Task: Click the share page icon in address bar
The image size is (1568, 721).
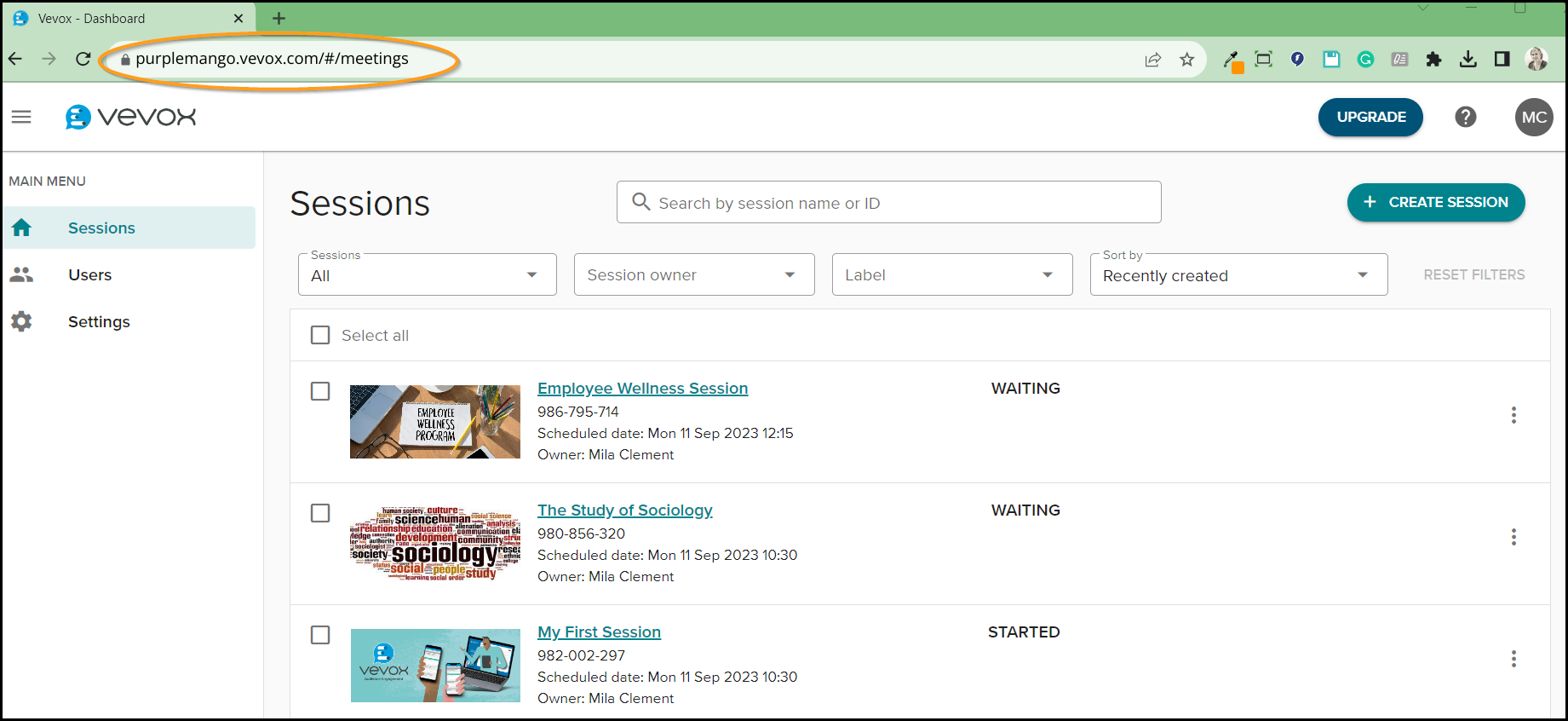Action: 1152,59
